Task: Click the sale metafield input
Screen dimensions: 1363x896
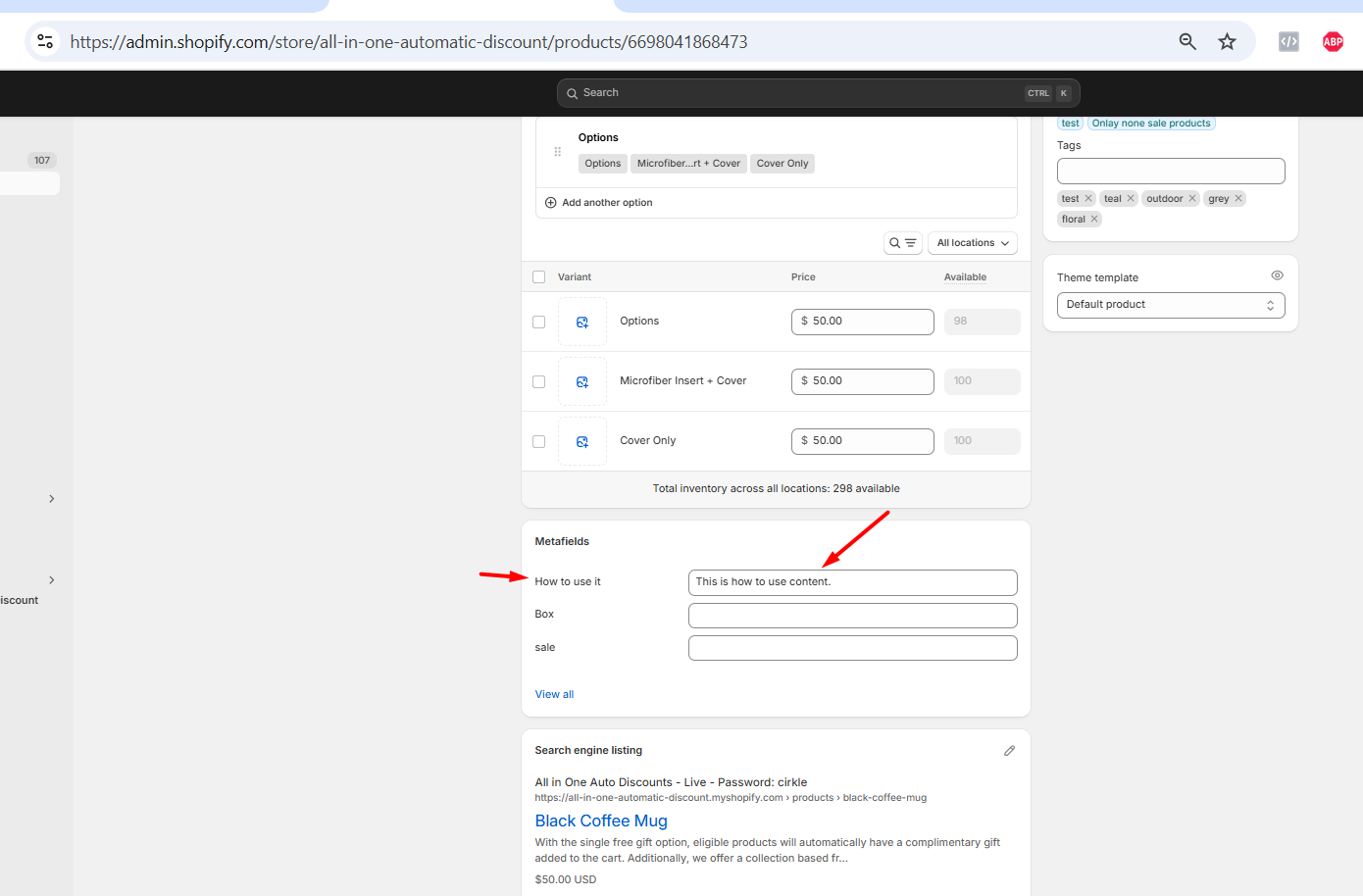Action: [x=853, y=648]
